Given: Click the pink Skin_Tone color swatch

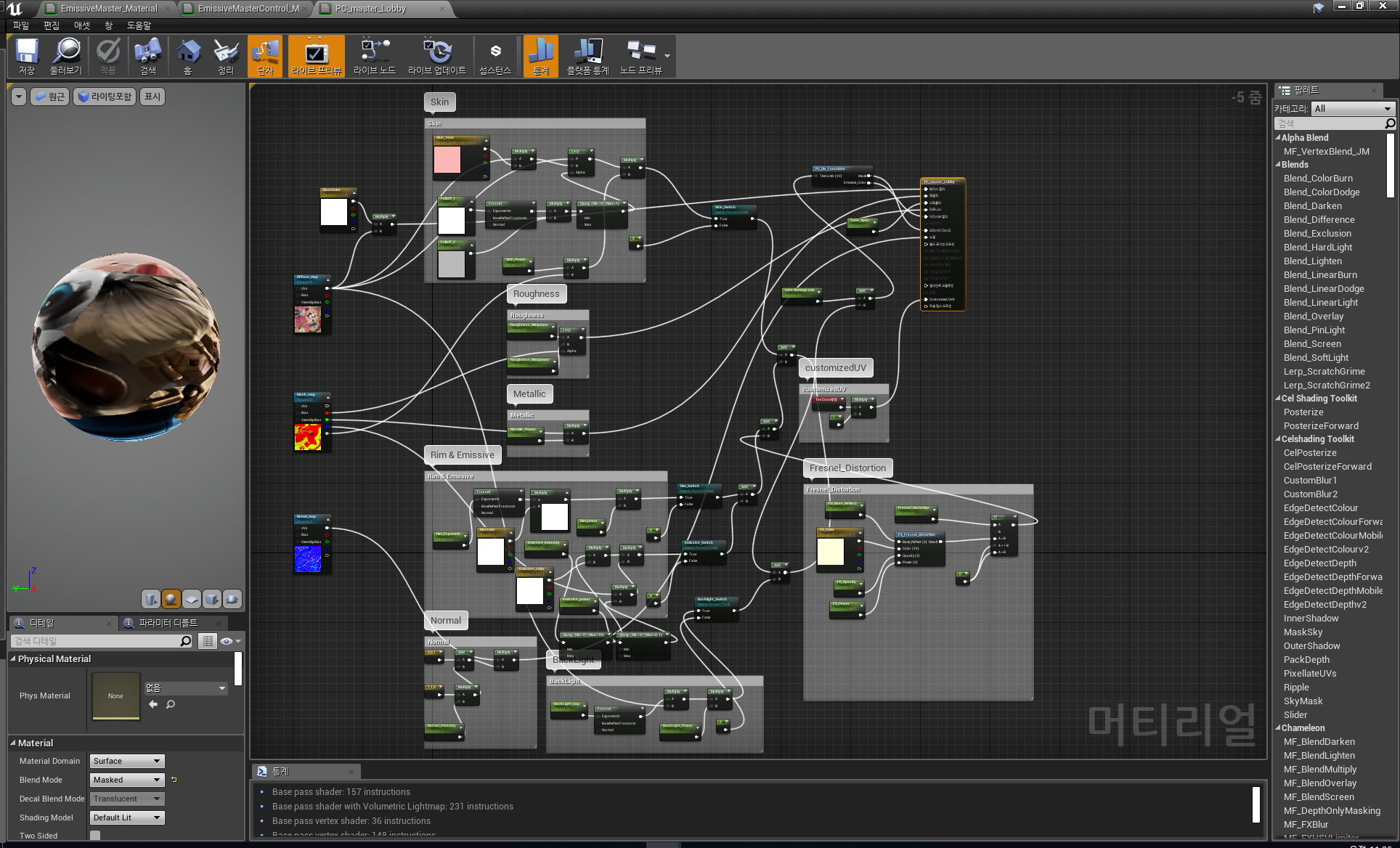Looking at the screenshot, I should point(447,160).
